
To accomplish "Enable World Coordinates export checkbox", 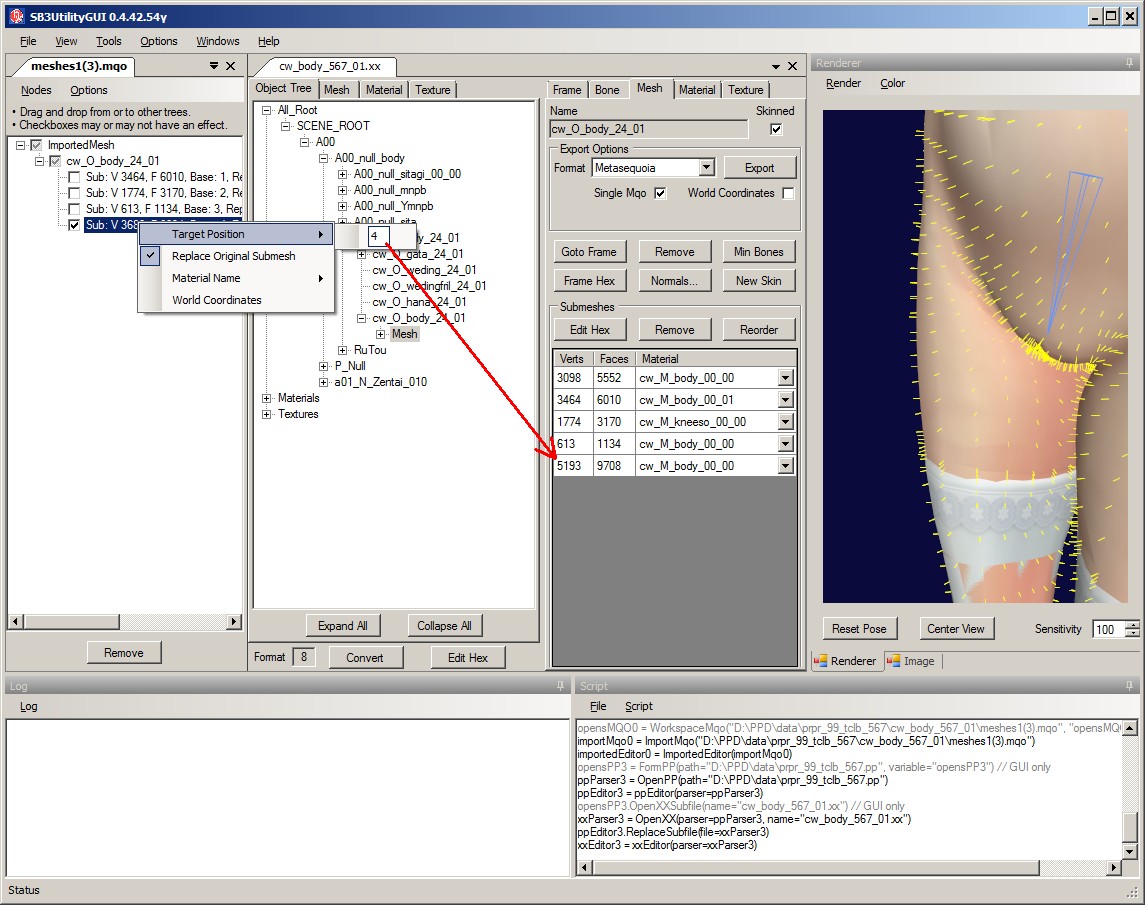I will pyautogui.click(x=788, y=193).
